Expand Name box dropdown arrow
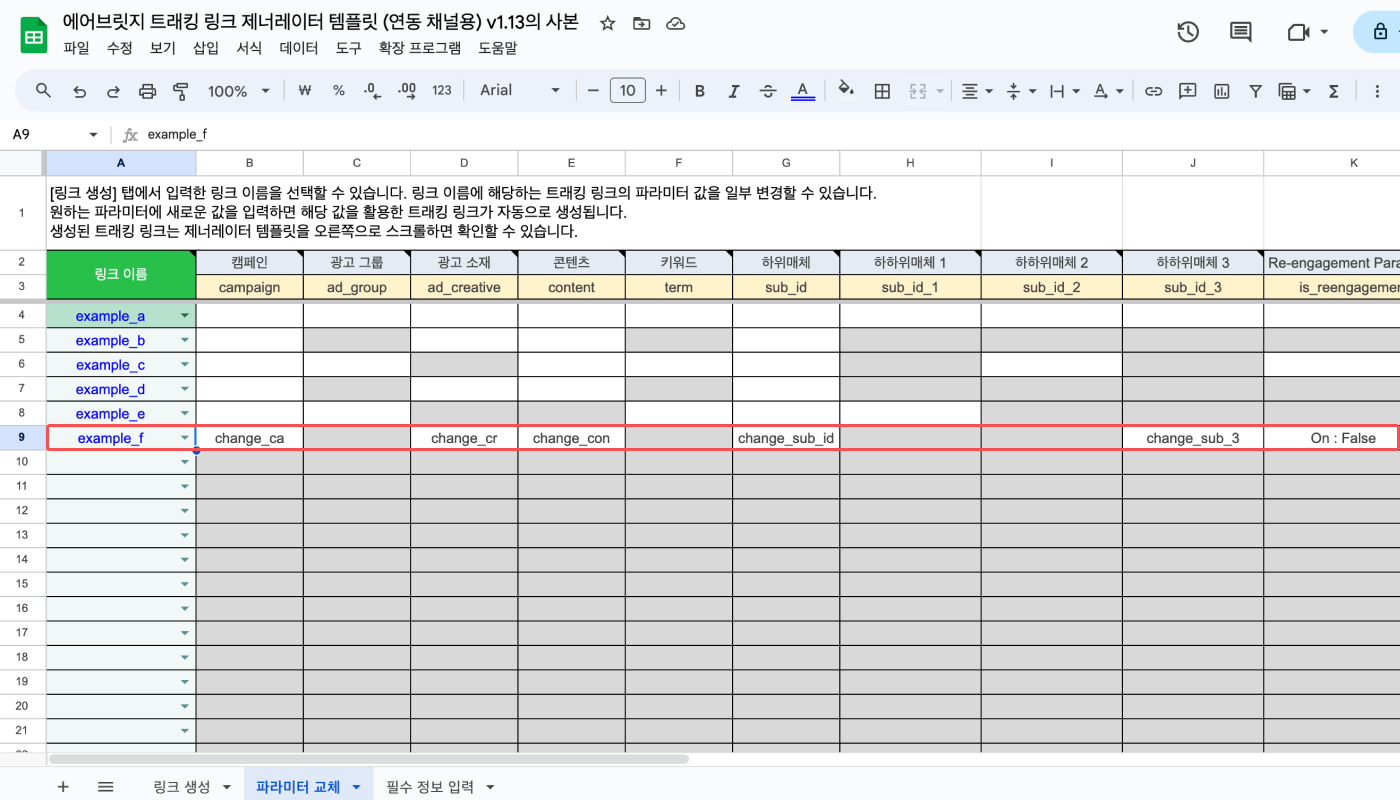This screenshot has height=800, width=1400. click(93, 134)
